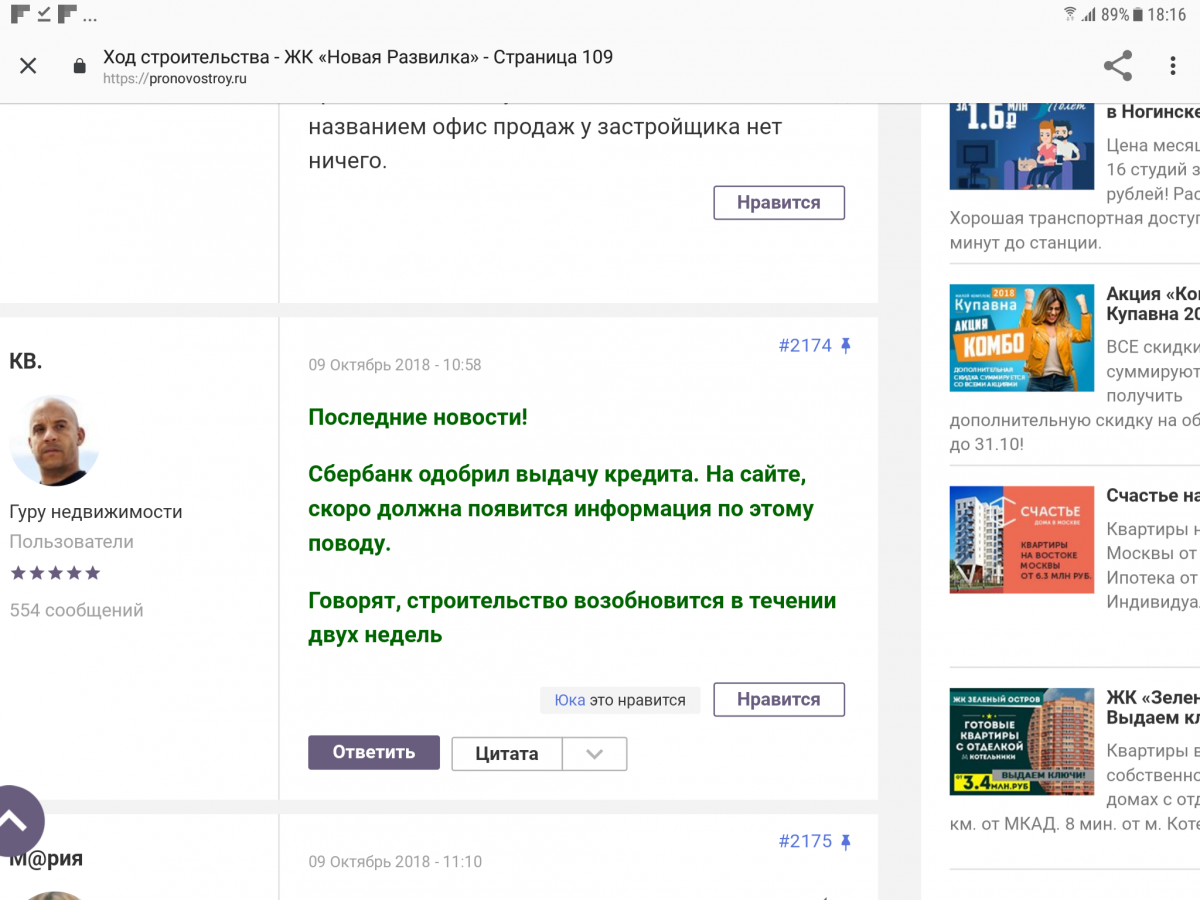Open the КВ. username profile link
Viewport: 1200px width, 900px height.
click(x=26, y=362)
